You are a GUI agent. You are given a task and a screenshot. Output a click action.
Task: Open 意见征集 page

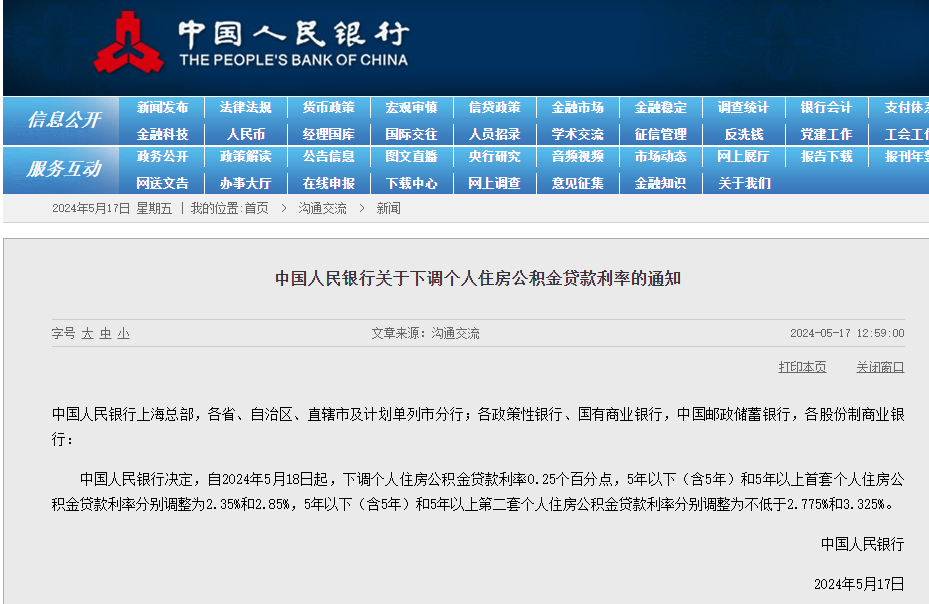tap(577, 183)
